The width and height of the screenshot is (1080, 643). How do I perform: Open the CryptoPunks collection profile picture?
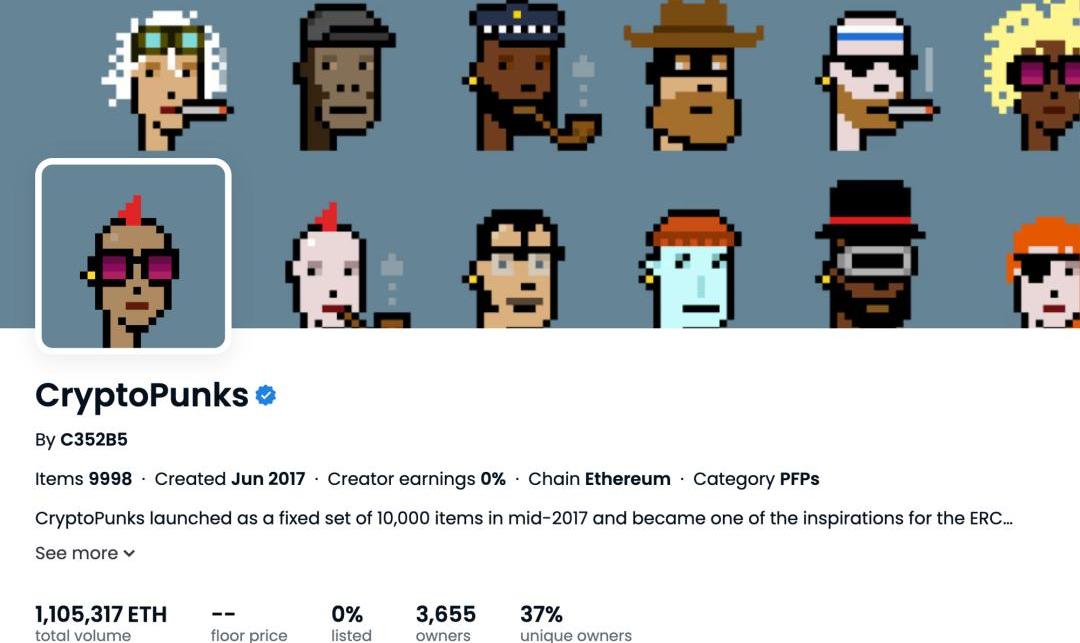coord(133,255)
